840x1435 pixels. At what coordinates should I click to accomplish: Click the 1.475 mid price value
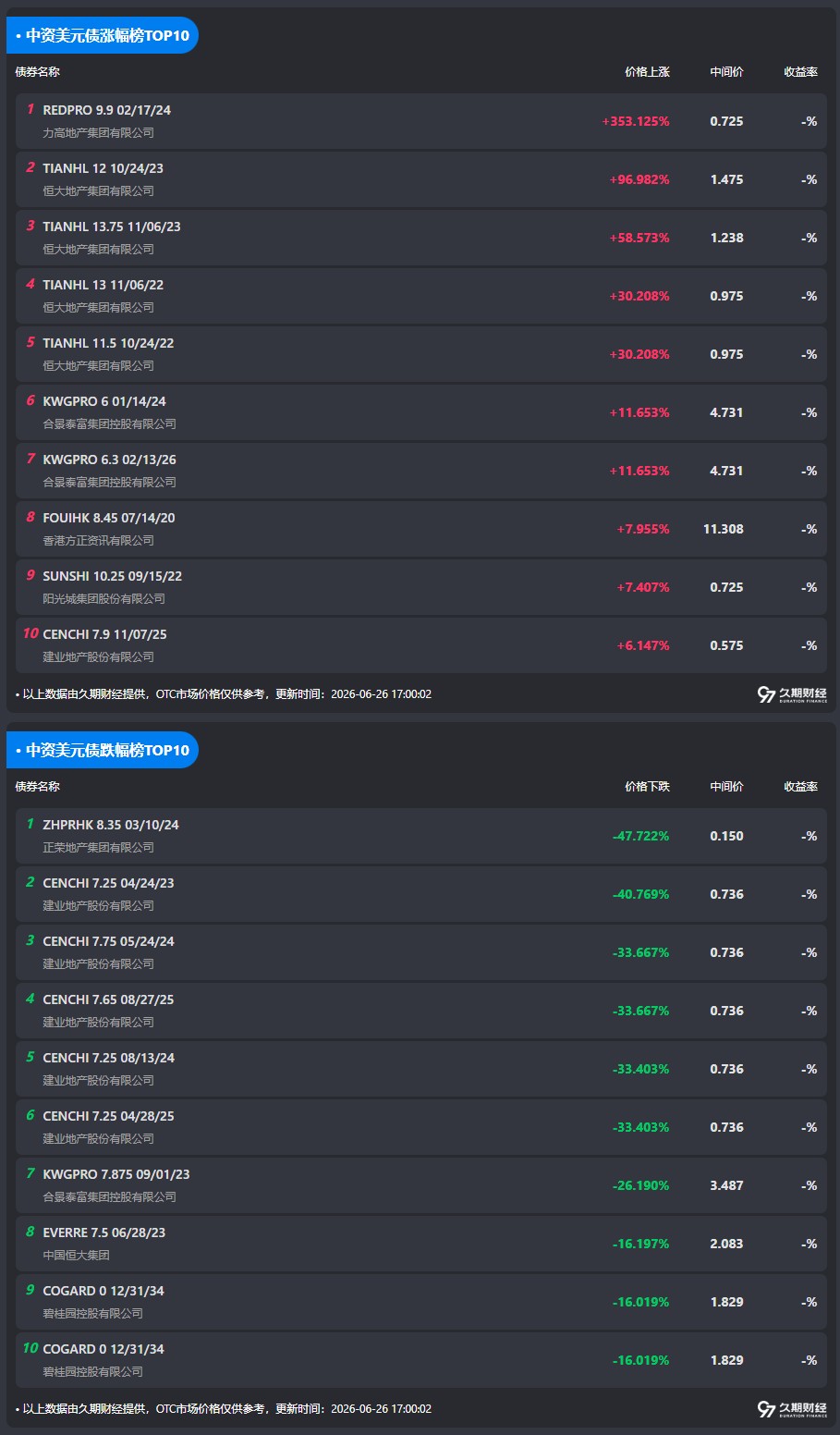coord(726,179)
